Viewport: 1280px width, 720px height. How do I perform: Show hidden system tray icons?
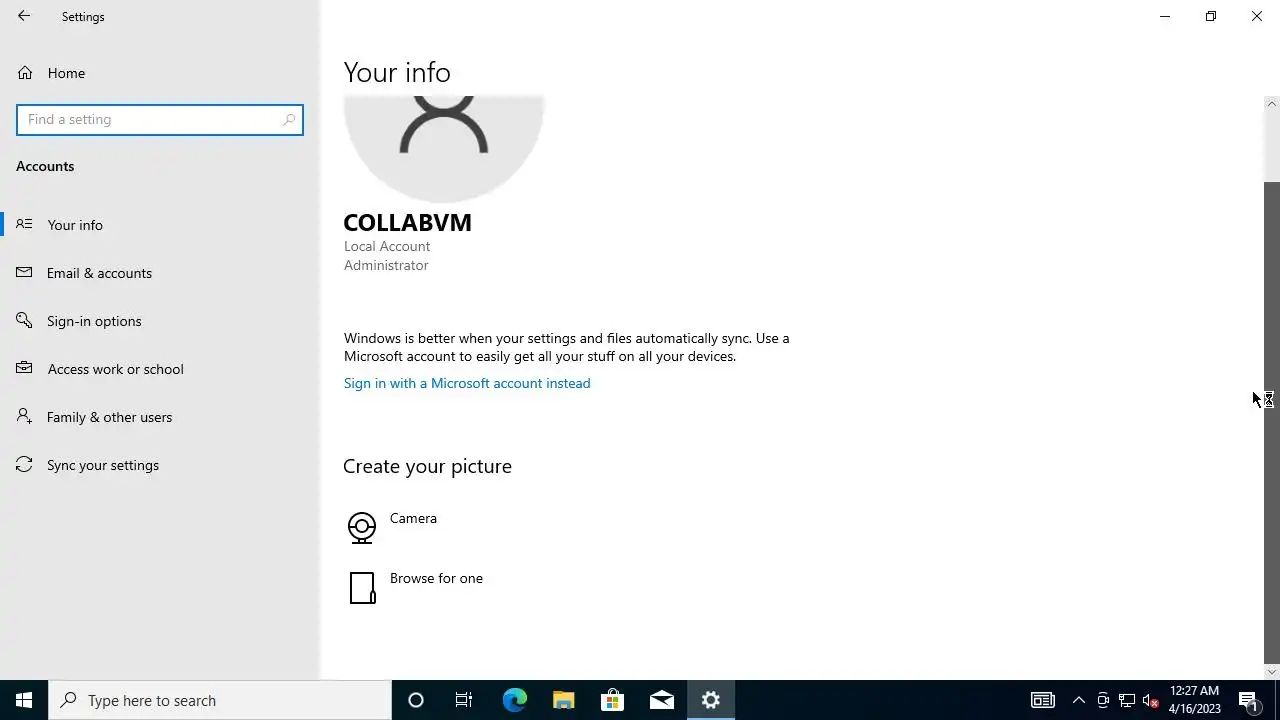[1079, 700]
